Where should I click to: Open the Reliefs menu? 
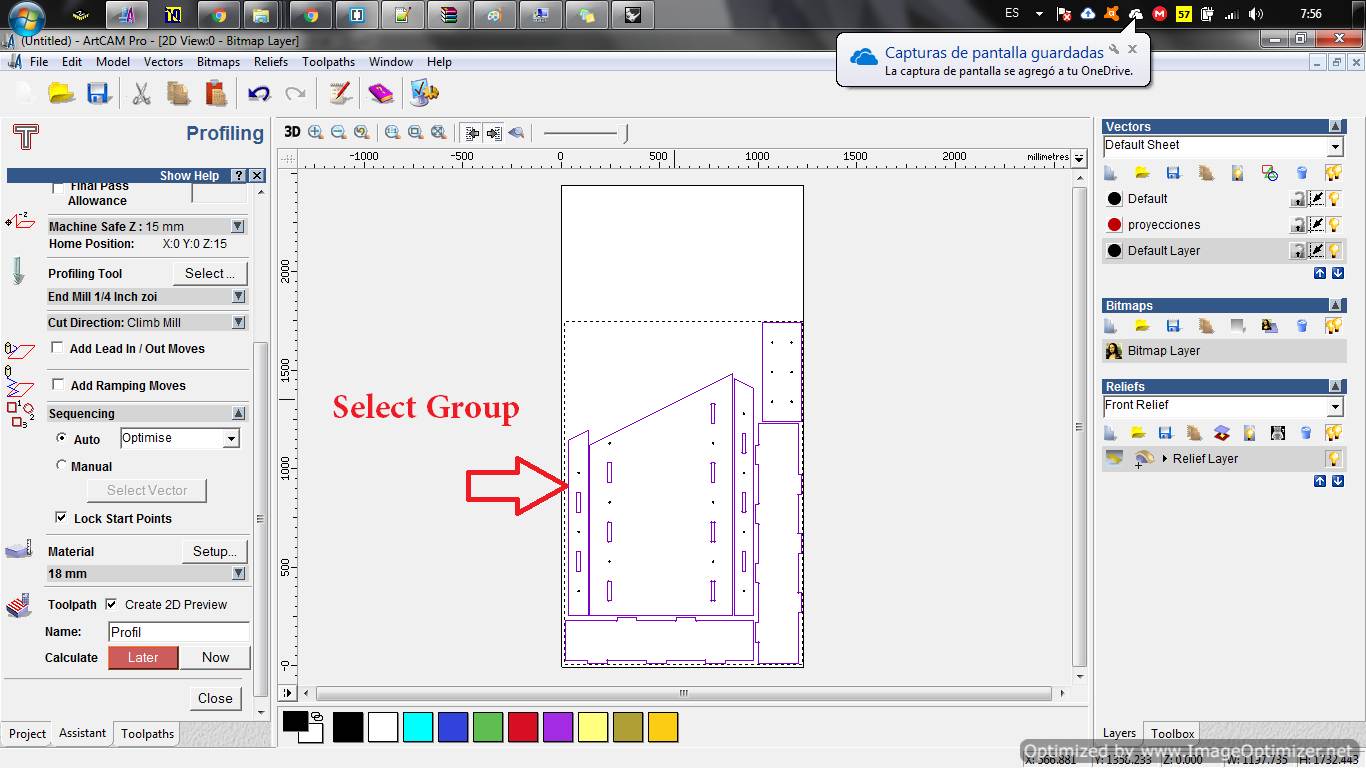[271, 62]
